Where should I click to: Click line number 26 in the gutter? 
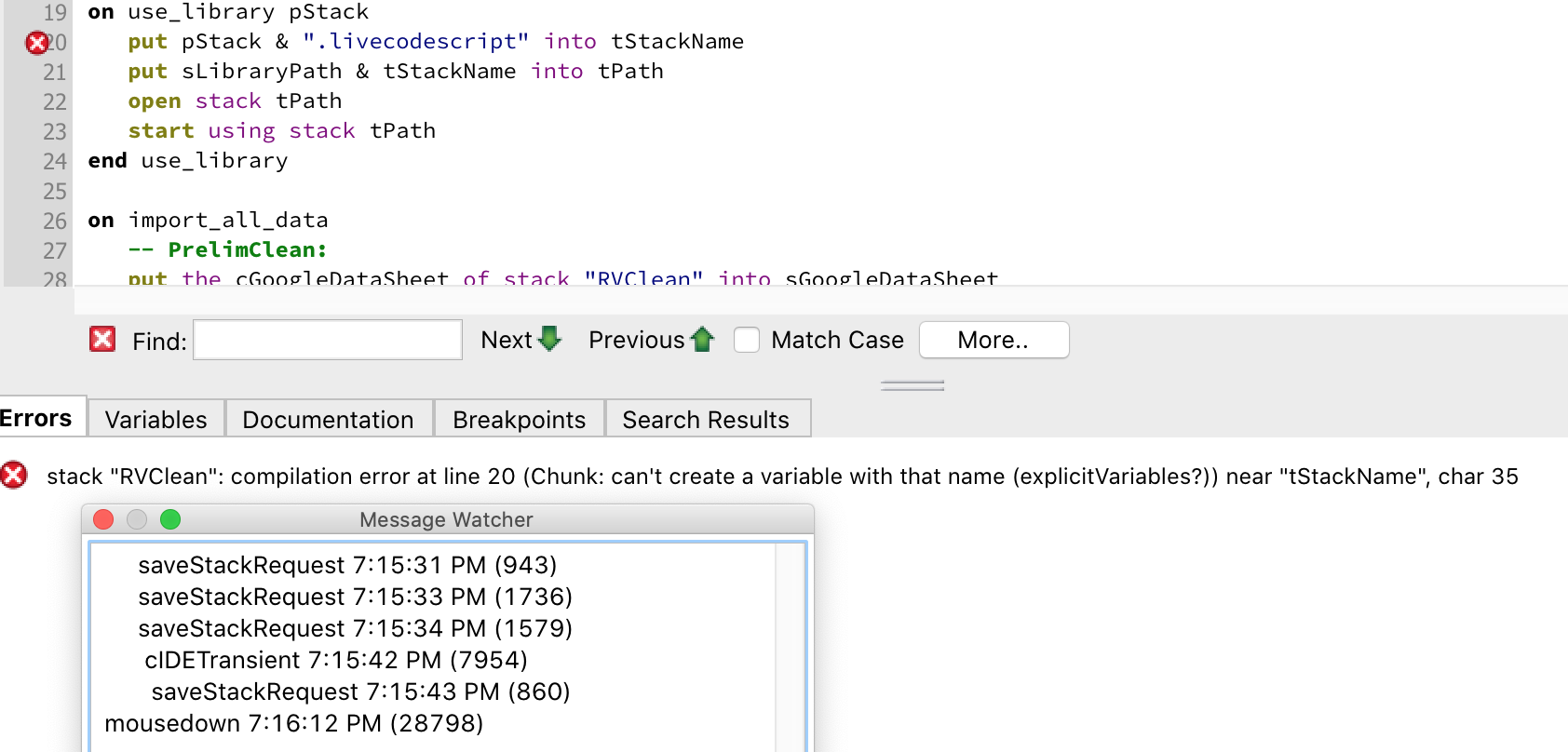click(55, 221)
